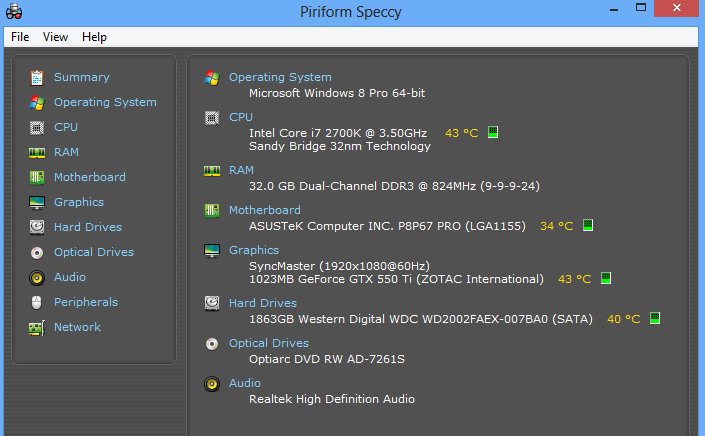Click the Speccy app icon in title bar

click(x=14, y=12)
